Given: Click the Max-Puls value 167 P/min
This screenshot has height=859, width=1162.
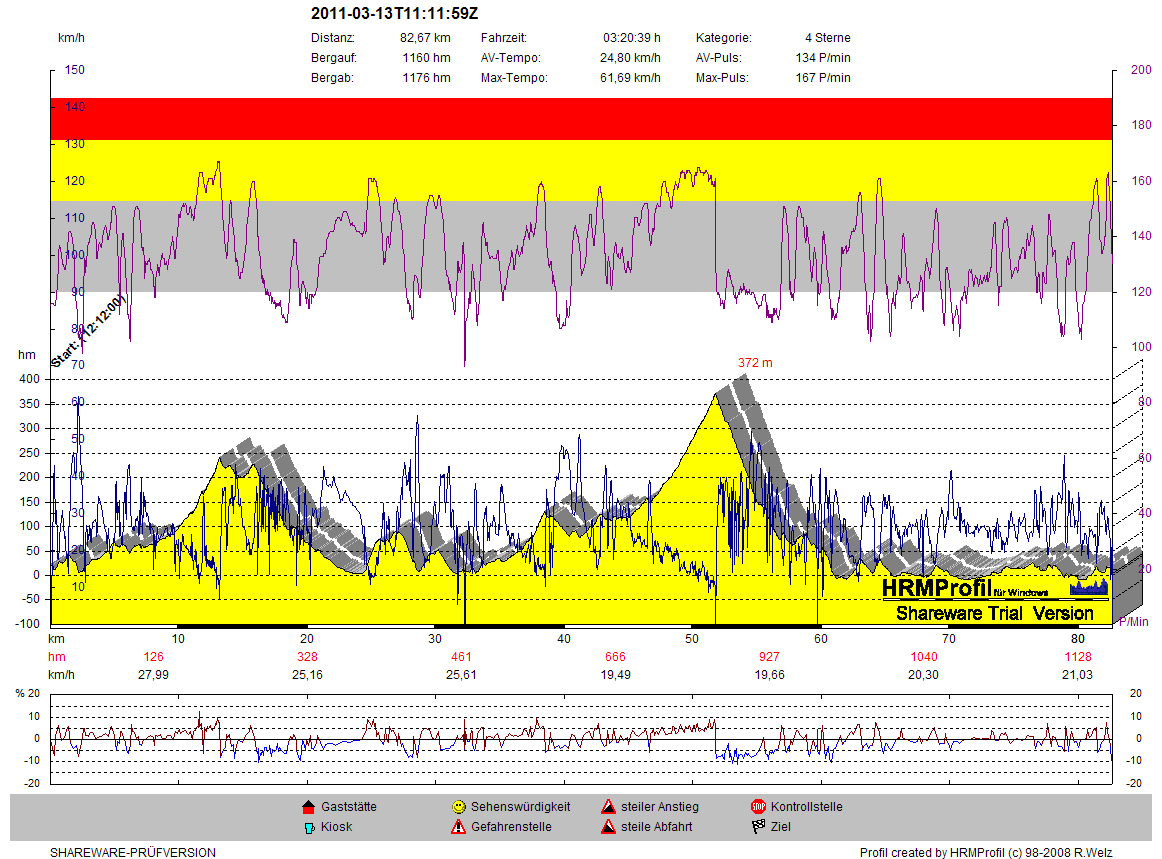Looking at the screenshot, I should click(823, 78).
